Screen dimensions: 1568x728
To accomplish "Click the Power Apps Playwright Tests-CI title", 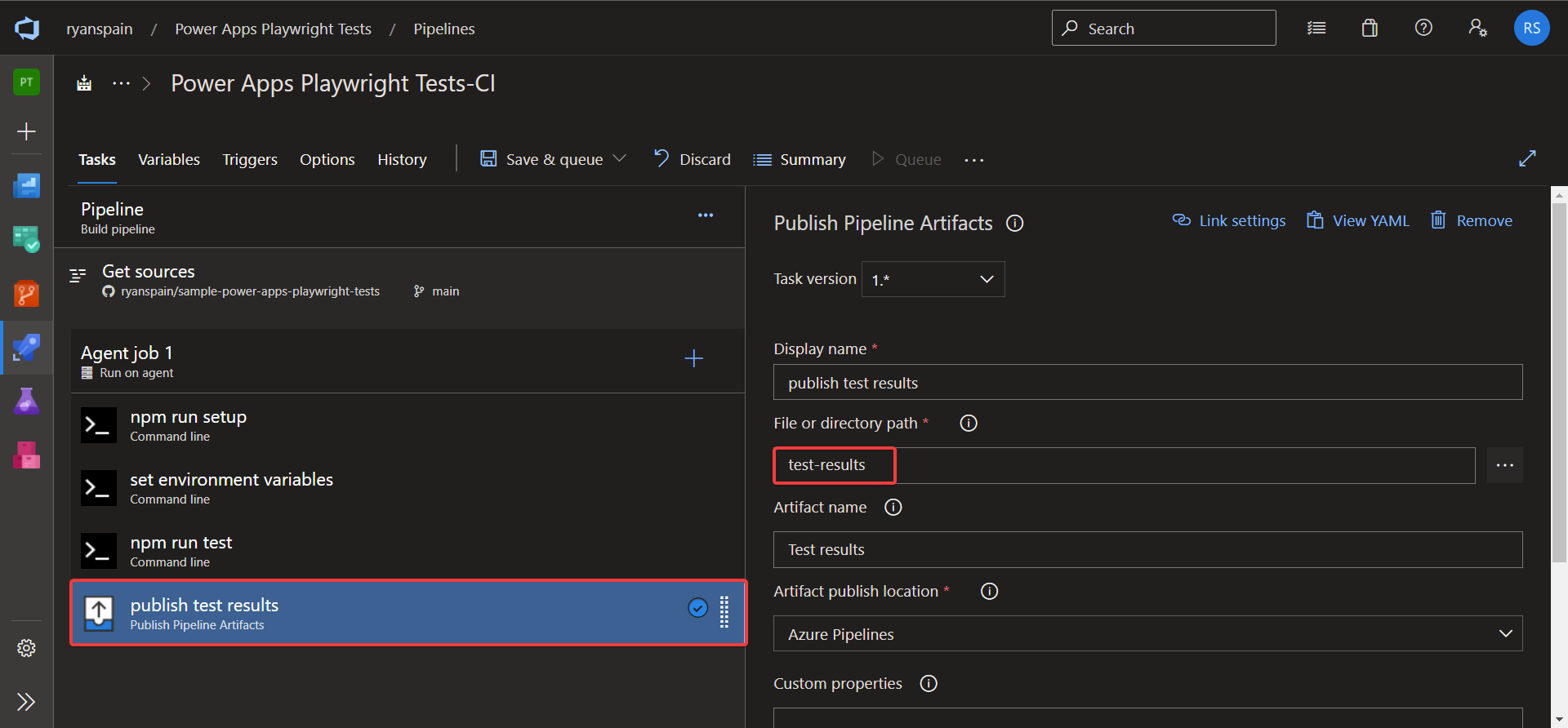I will tap(333, 83).
